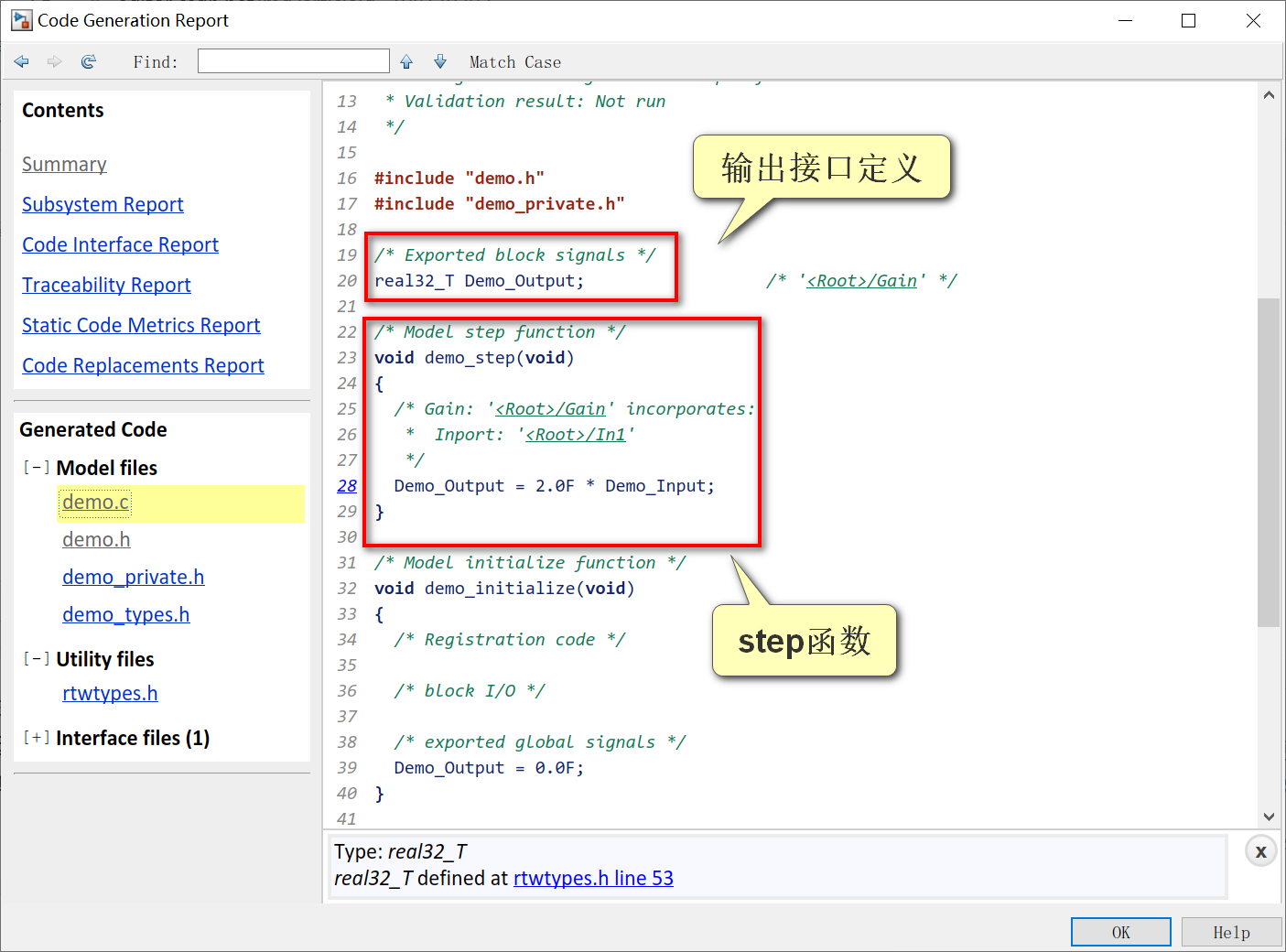Select demo.c in Model files
1286x952 pixels.
coord(96,503)
